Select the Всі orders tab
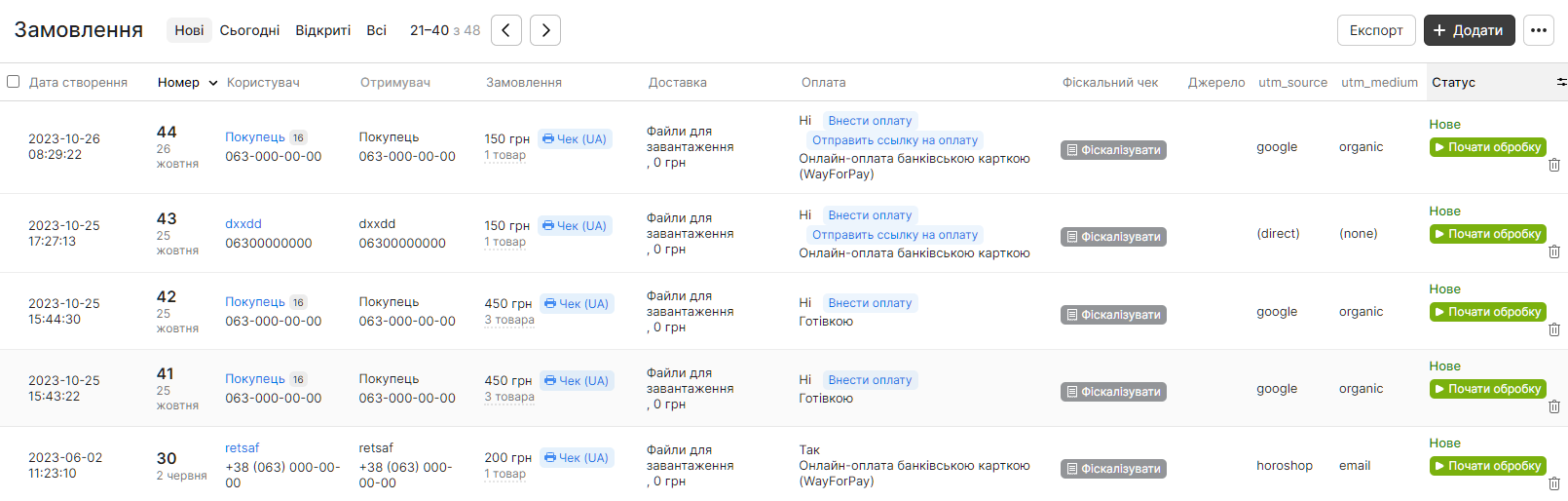 (377, 30)
